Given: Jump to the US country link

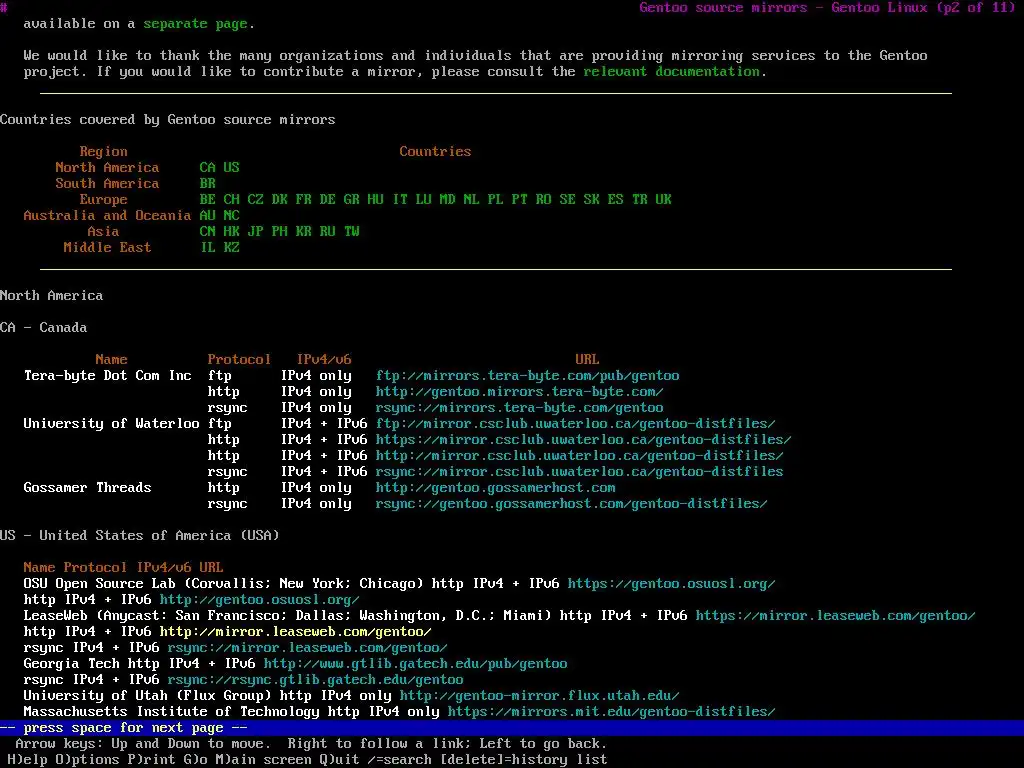Looking at the screenshot, I should 231,168.
